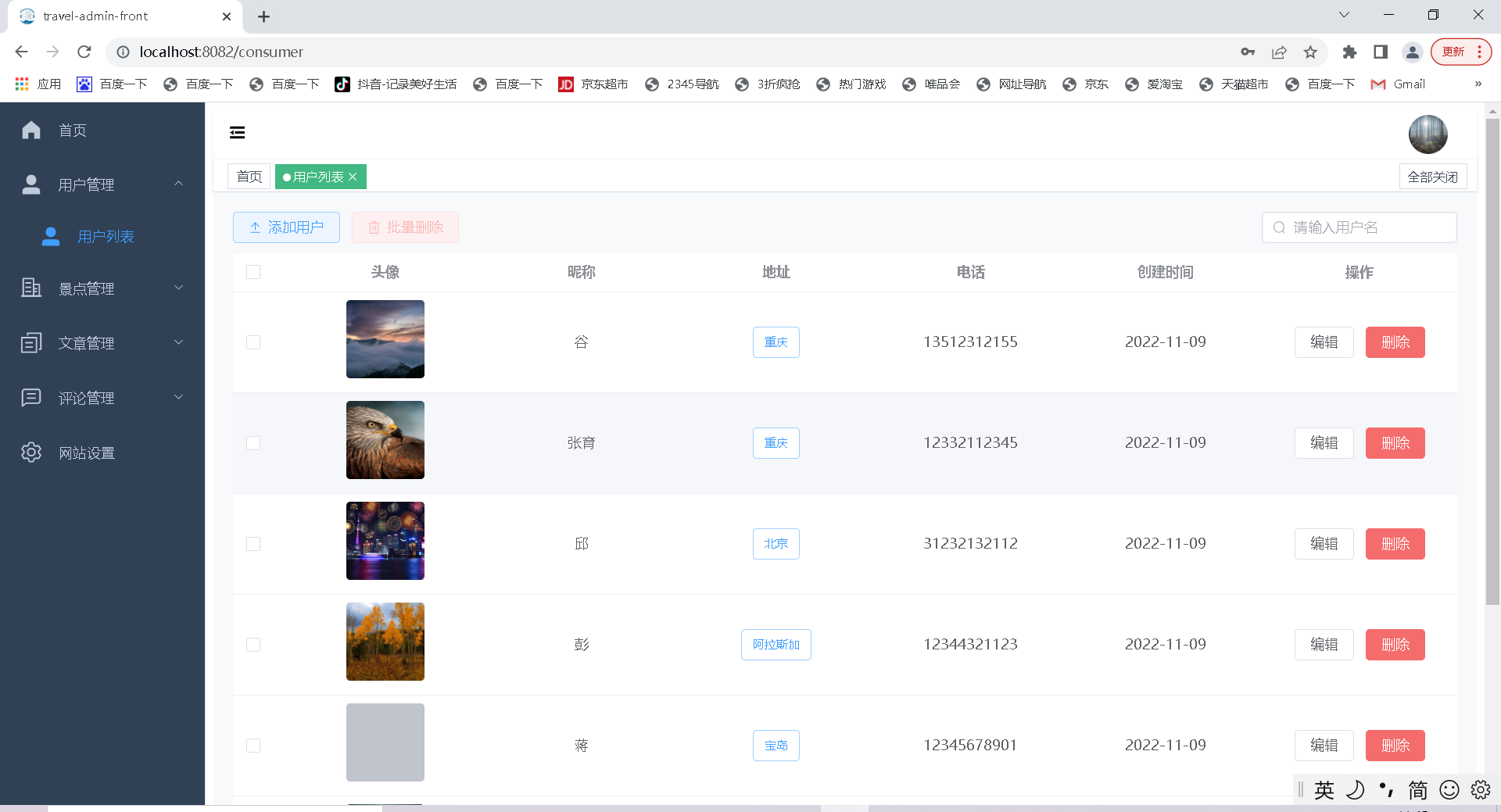Open the browser side panel icon
The height and width of the screenshot is (812, 1501).
(x=1381, y=52)
